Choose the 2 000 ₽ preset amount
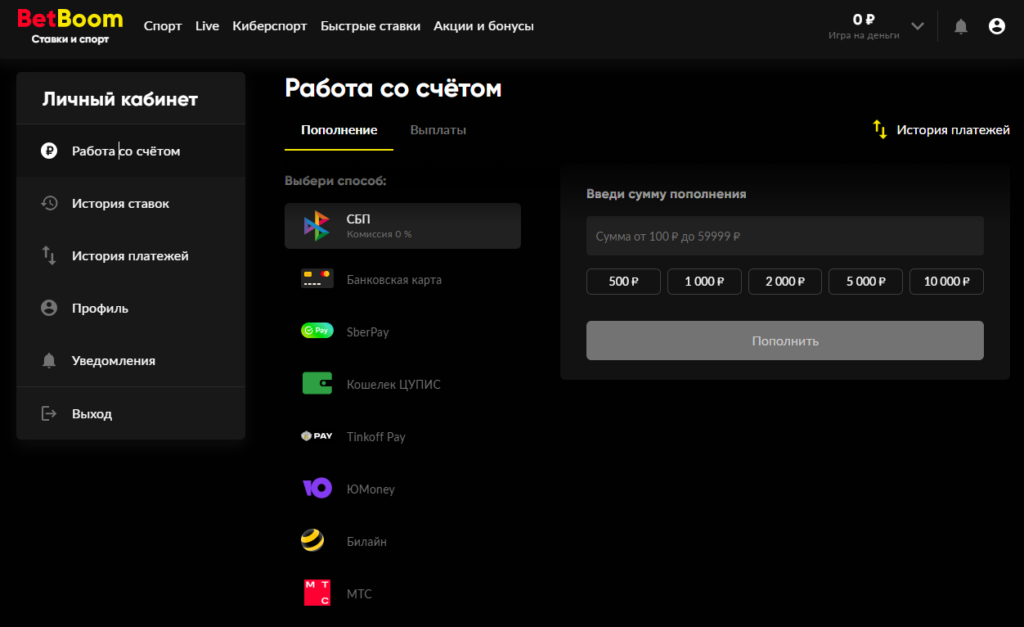The width and height of the screenshot is (1024, 627). [x=785, y=281]
